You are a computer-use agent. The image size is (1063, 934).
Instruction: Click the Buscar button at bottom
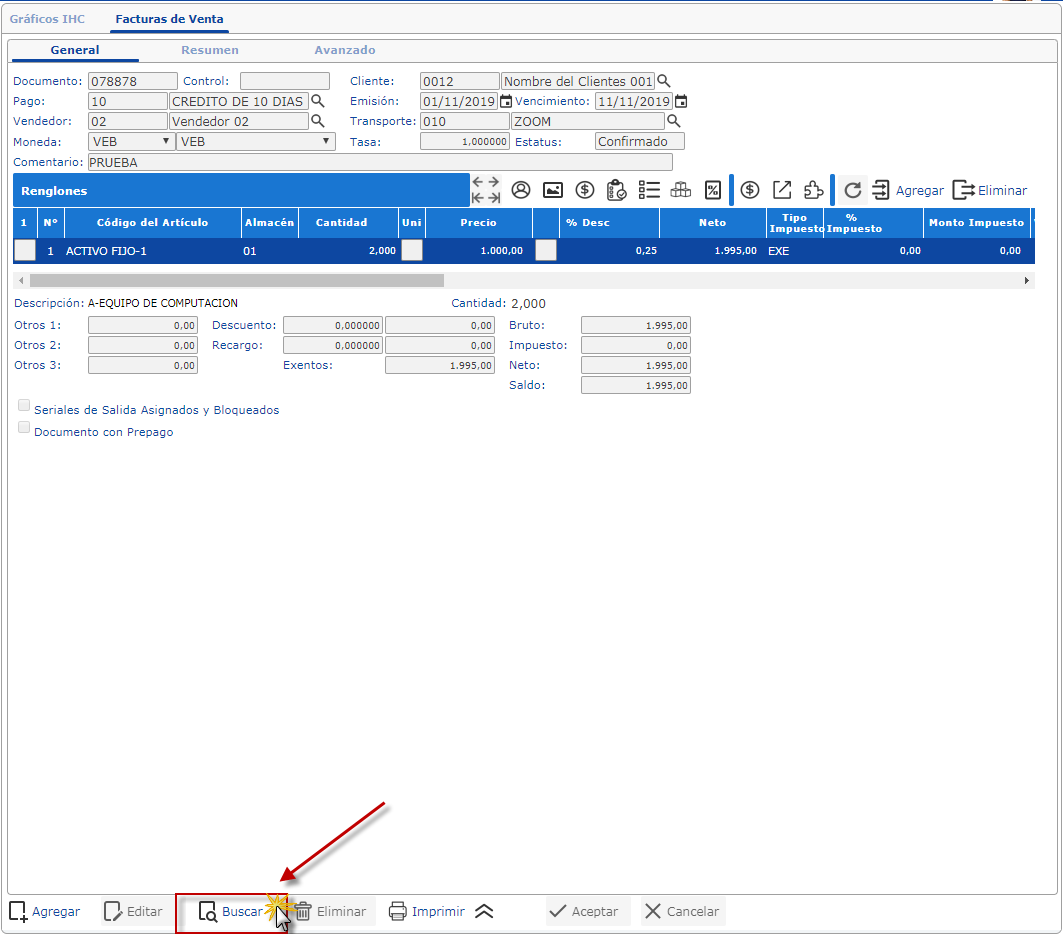tap(231, 912)
